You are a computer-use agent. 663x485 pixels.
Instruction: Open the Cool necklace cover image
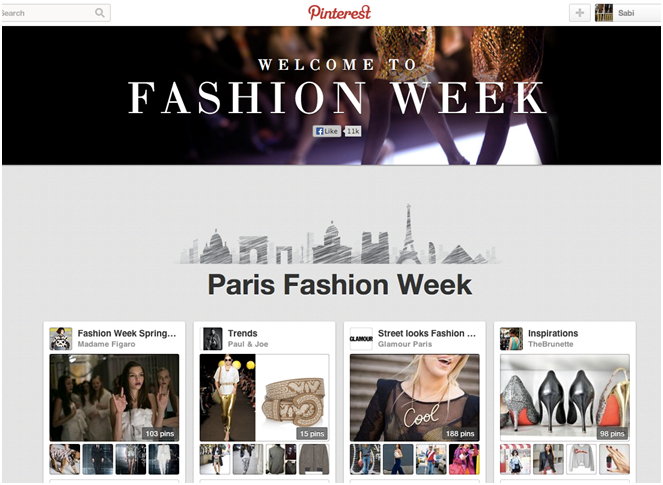(415, 398)
